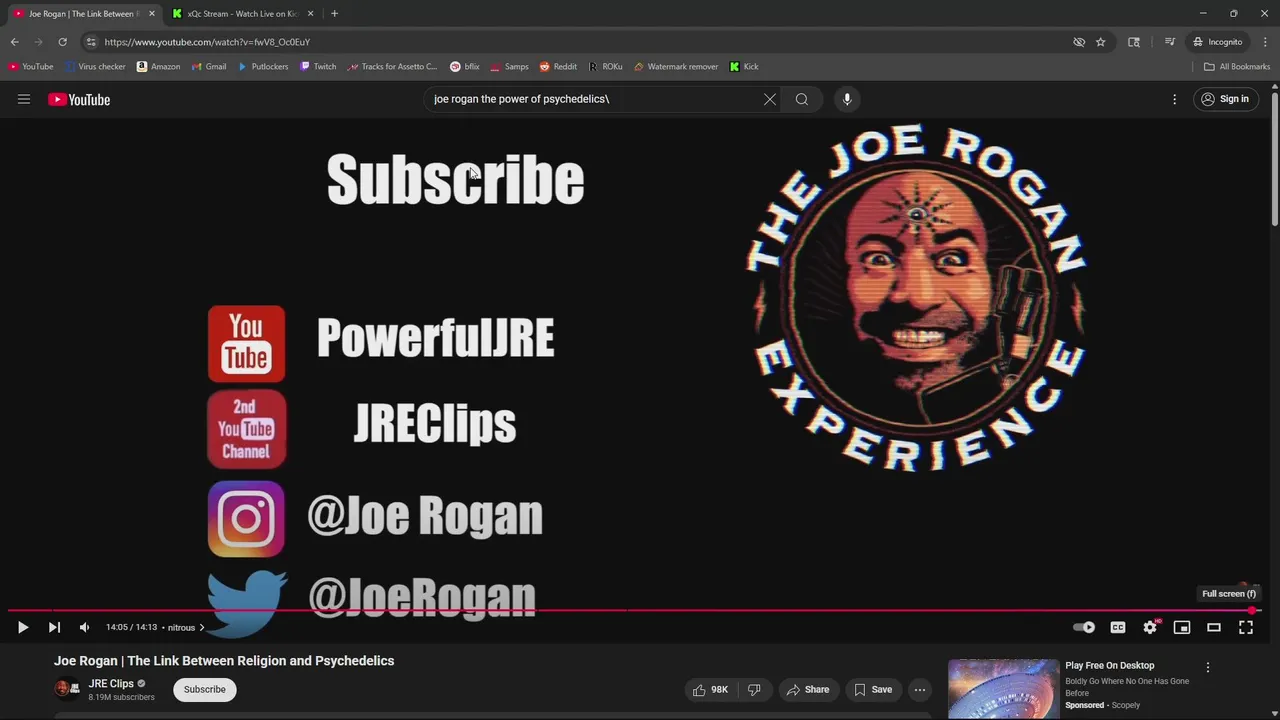
Task: Like the video (98K)
Action: [x=710, y=689]
